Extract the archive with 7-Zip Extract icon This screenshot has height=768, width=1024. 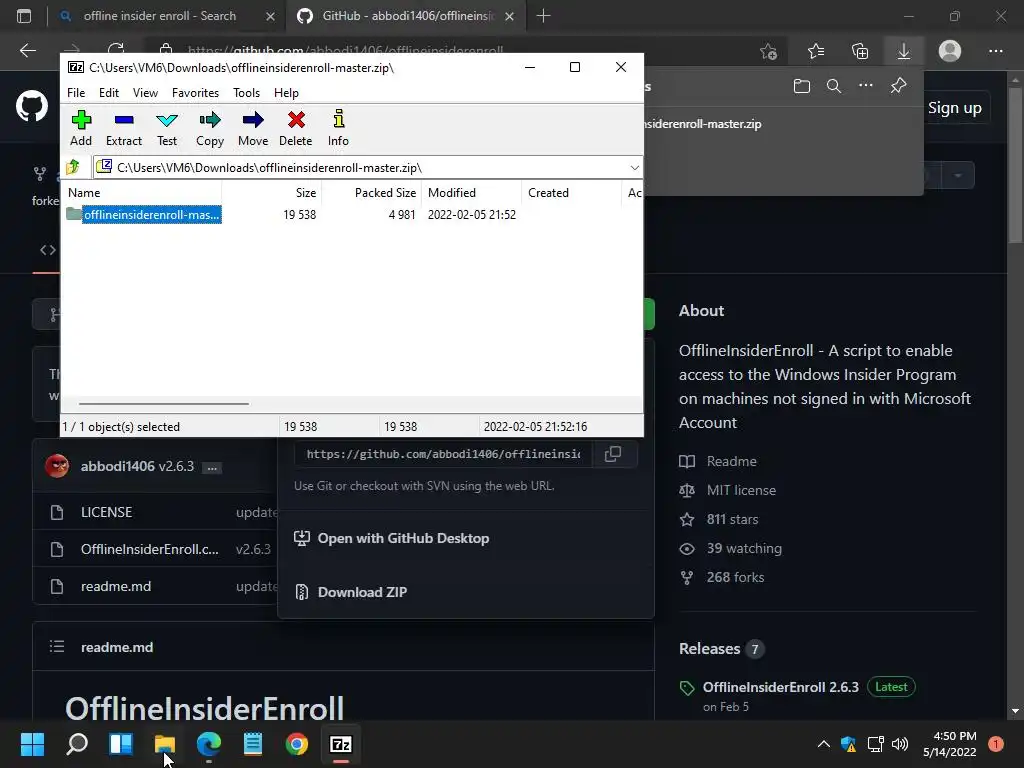click(123, 128)
